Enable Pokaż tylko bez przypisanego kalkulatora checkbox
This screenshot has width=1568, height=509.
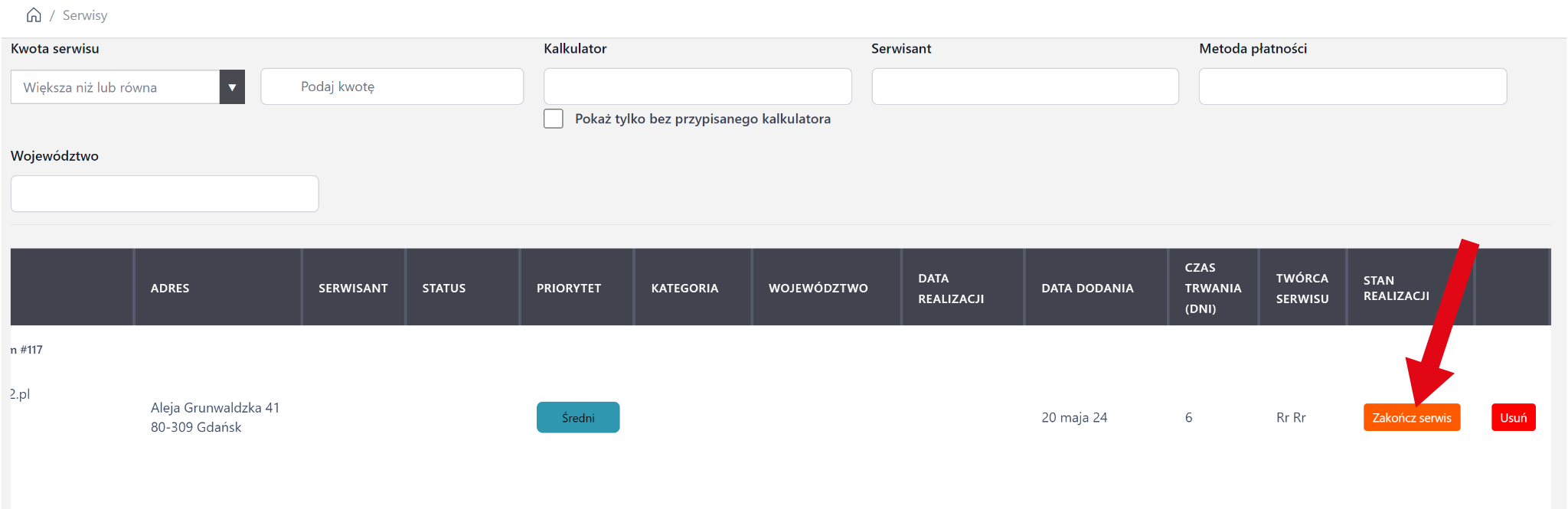point(554,119)
